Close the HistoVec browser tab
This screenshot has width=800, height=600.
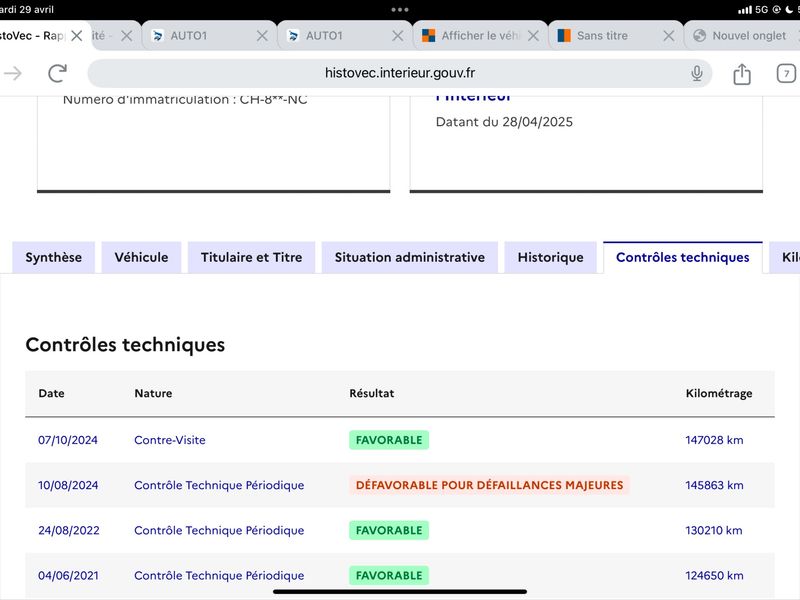tap(77, 36)
